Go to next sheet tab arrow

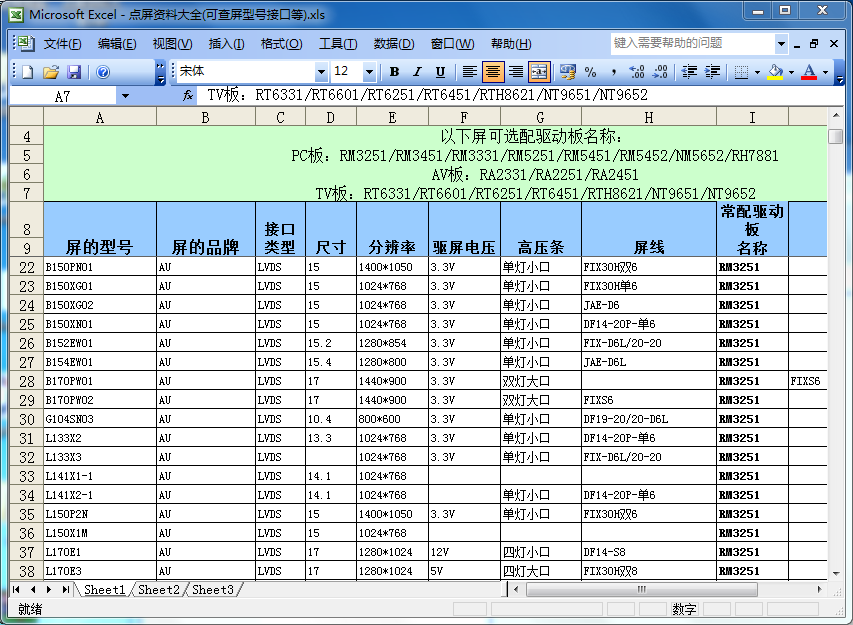coord(49,590)
